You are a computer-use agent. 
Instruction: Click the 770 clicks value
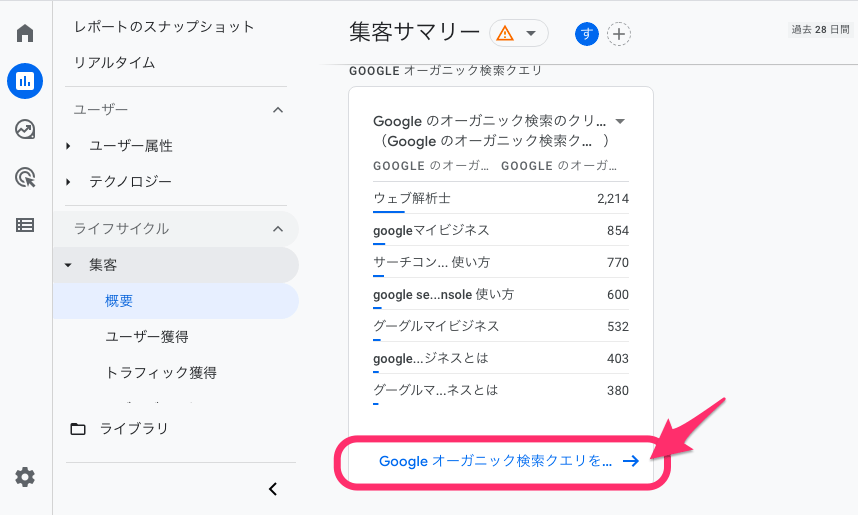[x=618, y=263]
